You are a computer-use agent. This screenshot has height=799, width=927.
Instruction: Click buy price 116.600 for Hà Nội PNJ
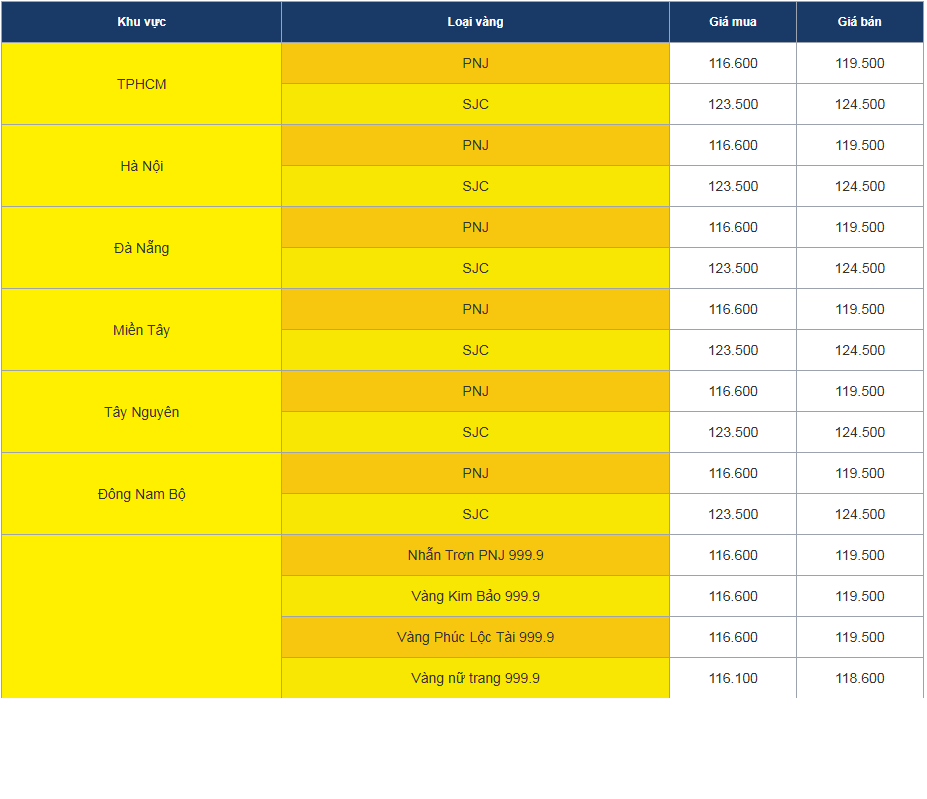[732, 145]
